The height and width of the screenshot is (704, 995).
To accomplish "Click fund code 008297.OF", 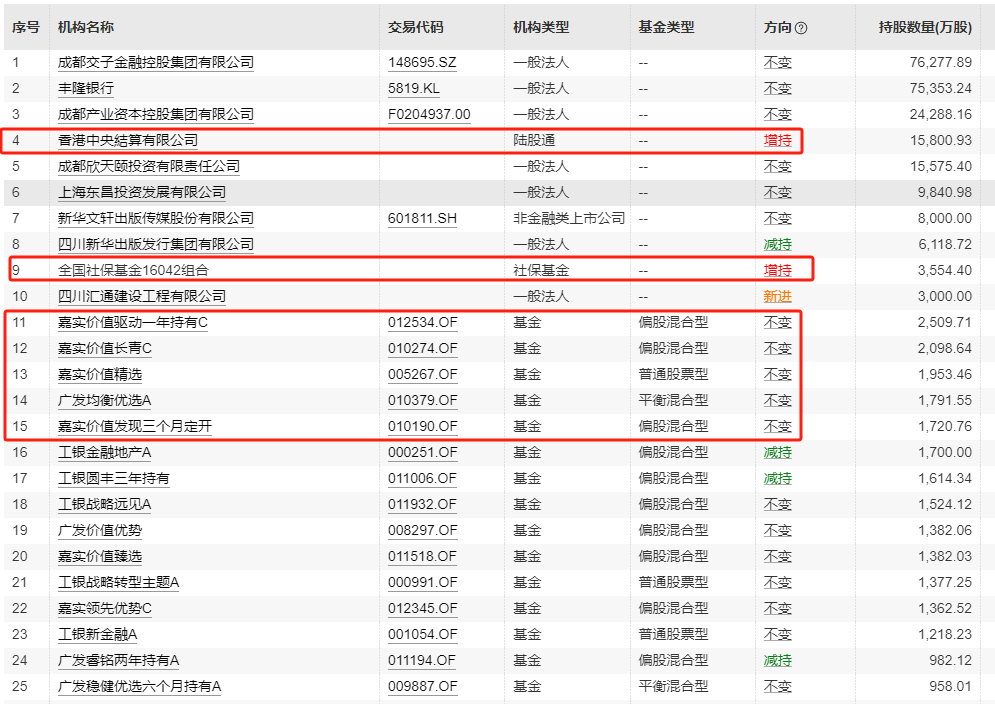I will click(423, 531).
